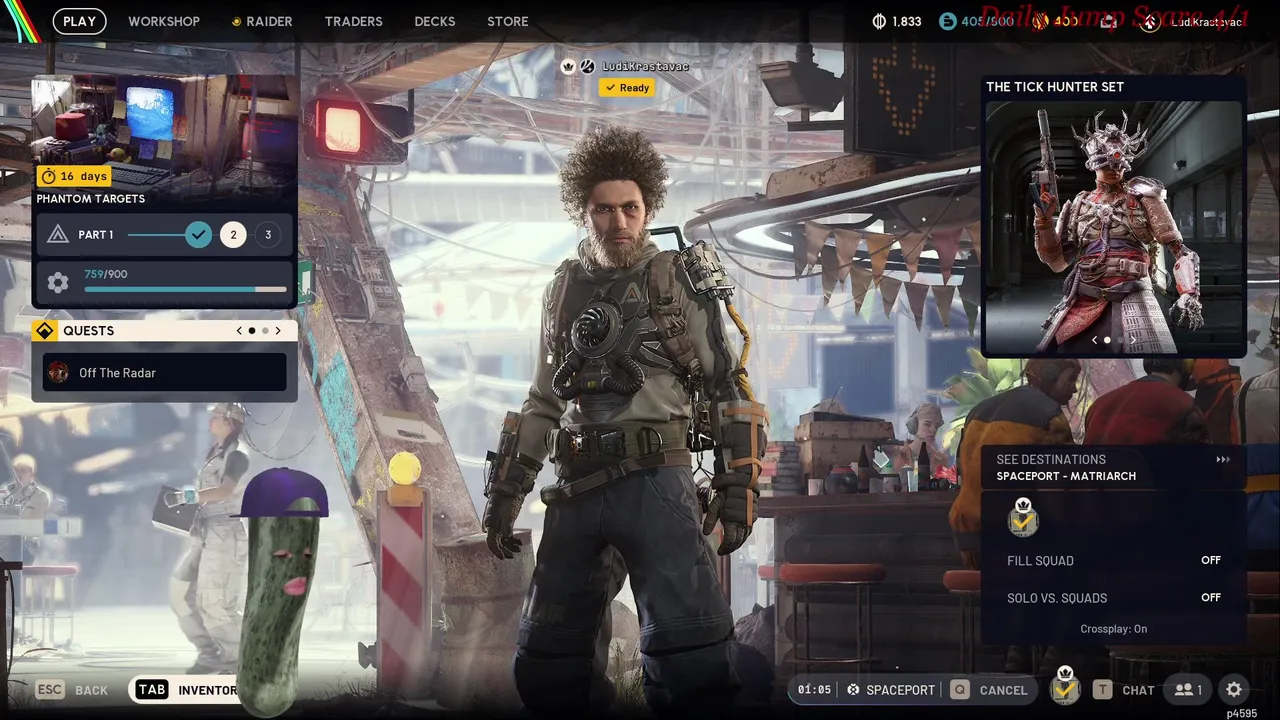Toggle the yellow Ready status badge
Screen dimensions: 1280x720
pos(627,88)
